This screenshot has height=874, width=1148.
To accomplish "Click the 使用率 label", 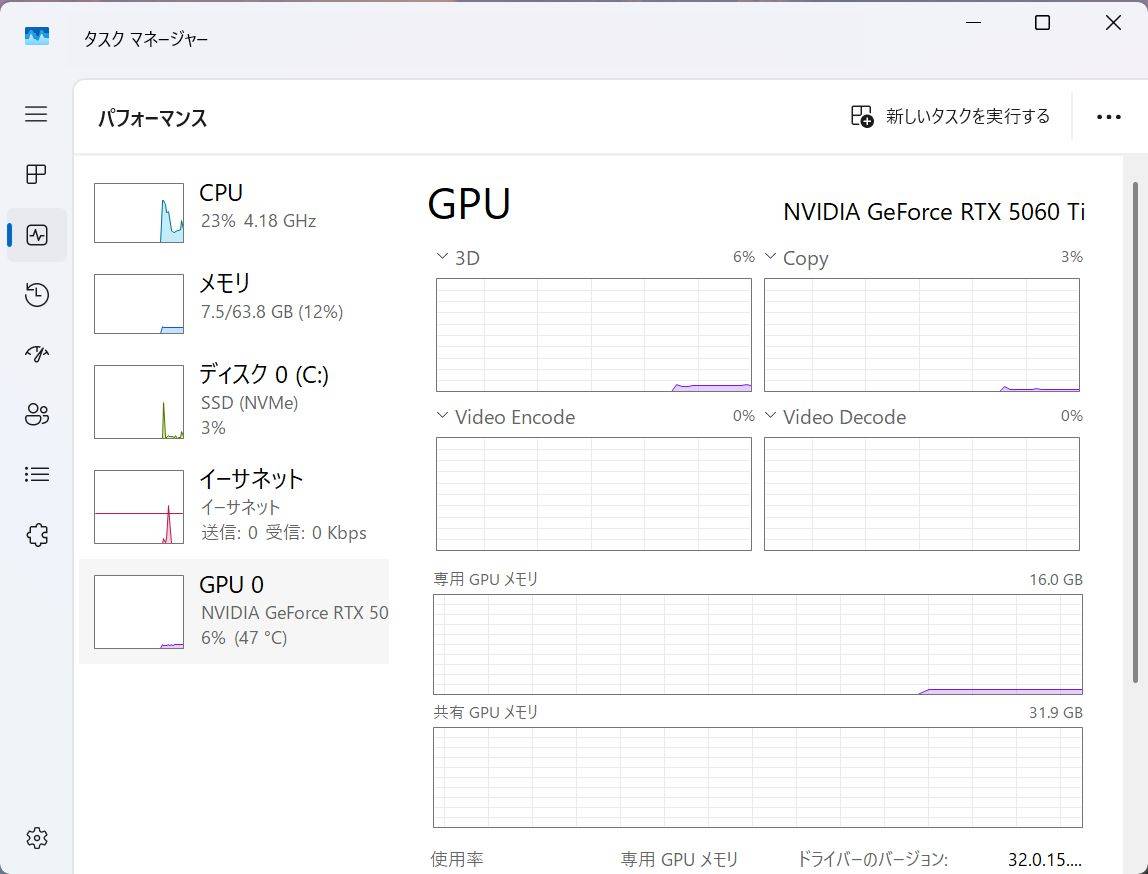I will [x=457, y=859].
